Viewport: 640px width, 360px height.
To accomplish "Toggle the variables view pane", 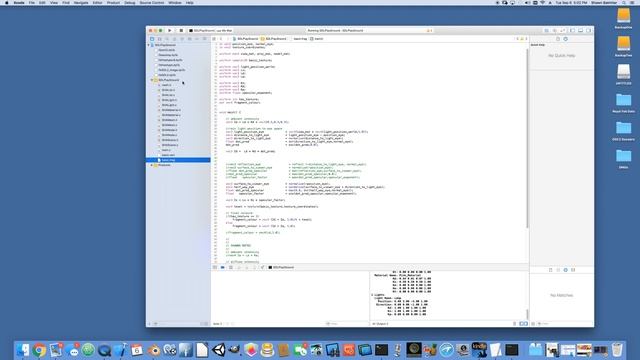I will coord(521,324).
